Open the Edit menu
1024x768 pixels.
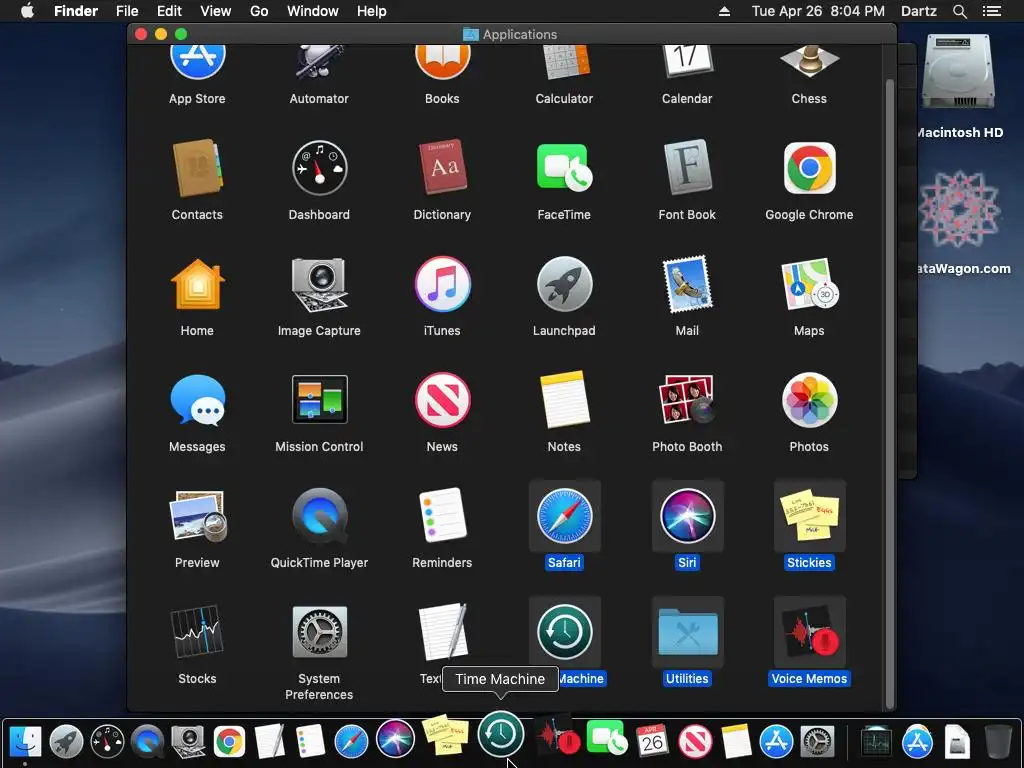pos(169,11)
